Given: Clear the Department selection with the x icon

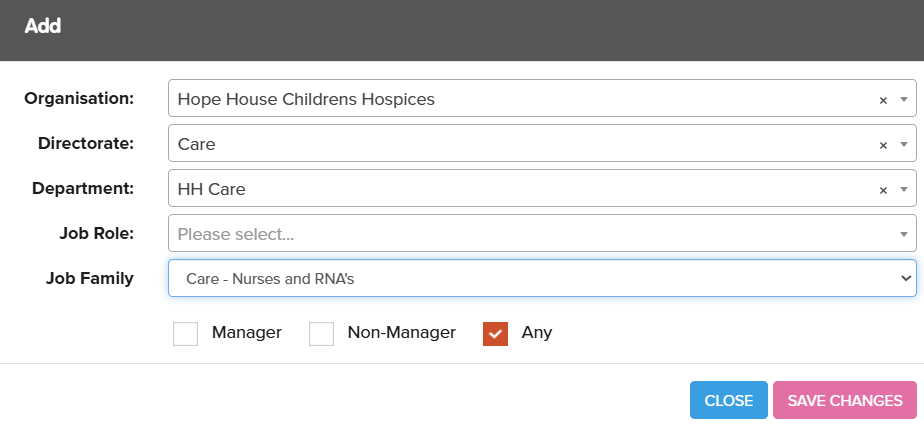Looking at the screenshot, I should [x=883, y=190].
